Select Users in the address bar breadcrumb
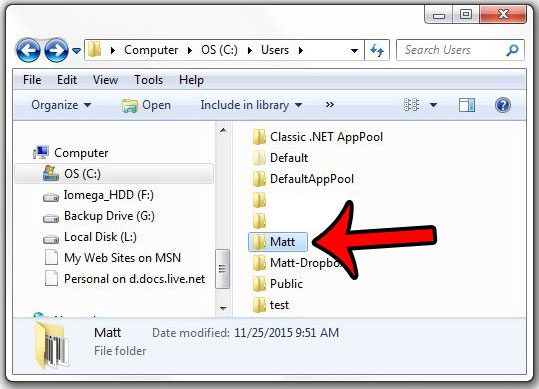Screen dimensions: 539x389 tap(275, 50)
